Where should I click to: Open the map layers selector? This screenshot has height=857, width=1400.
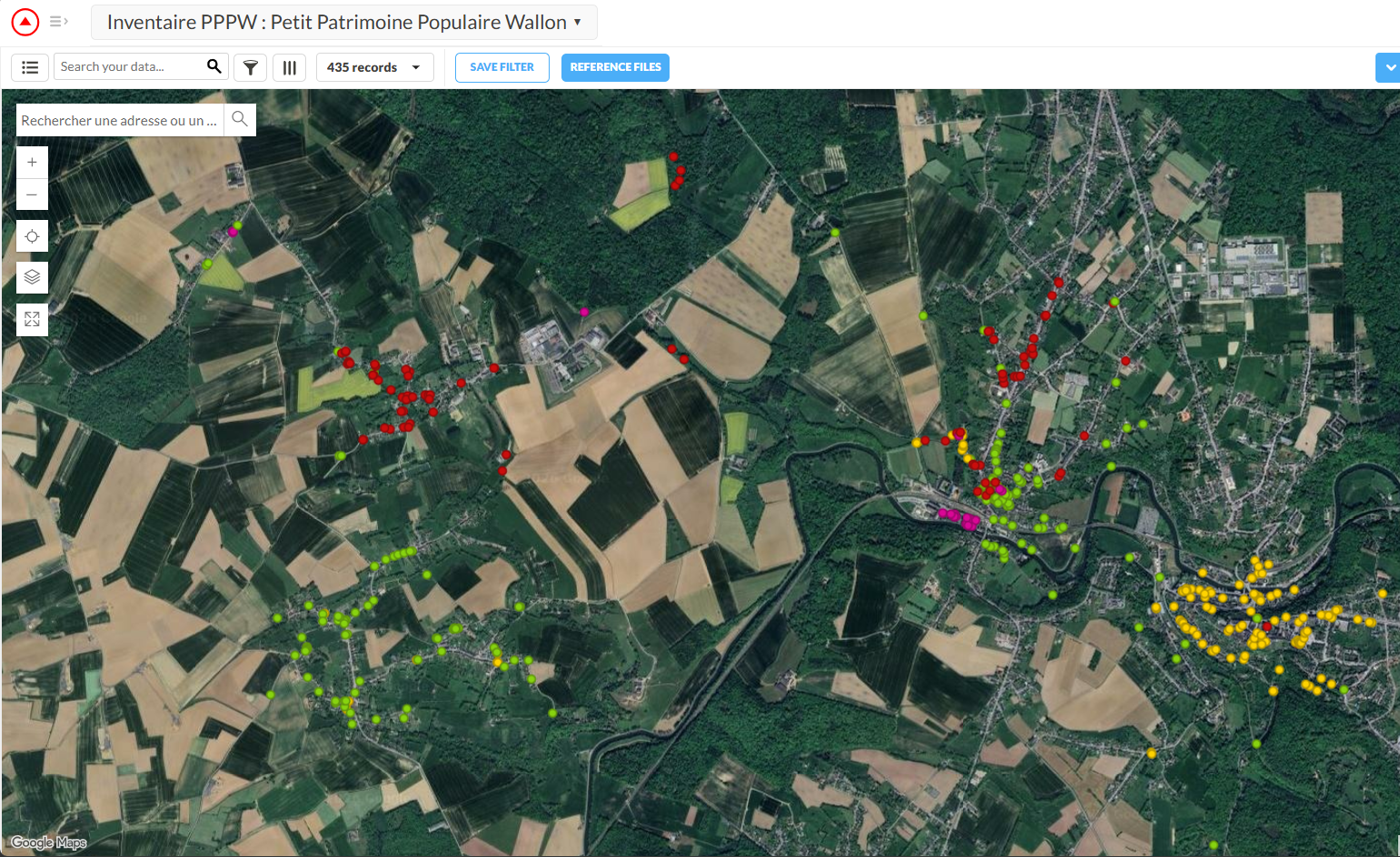click(x=32, y=277)
